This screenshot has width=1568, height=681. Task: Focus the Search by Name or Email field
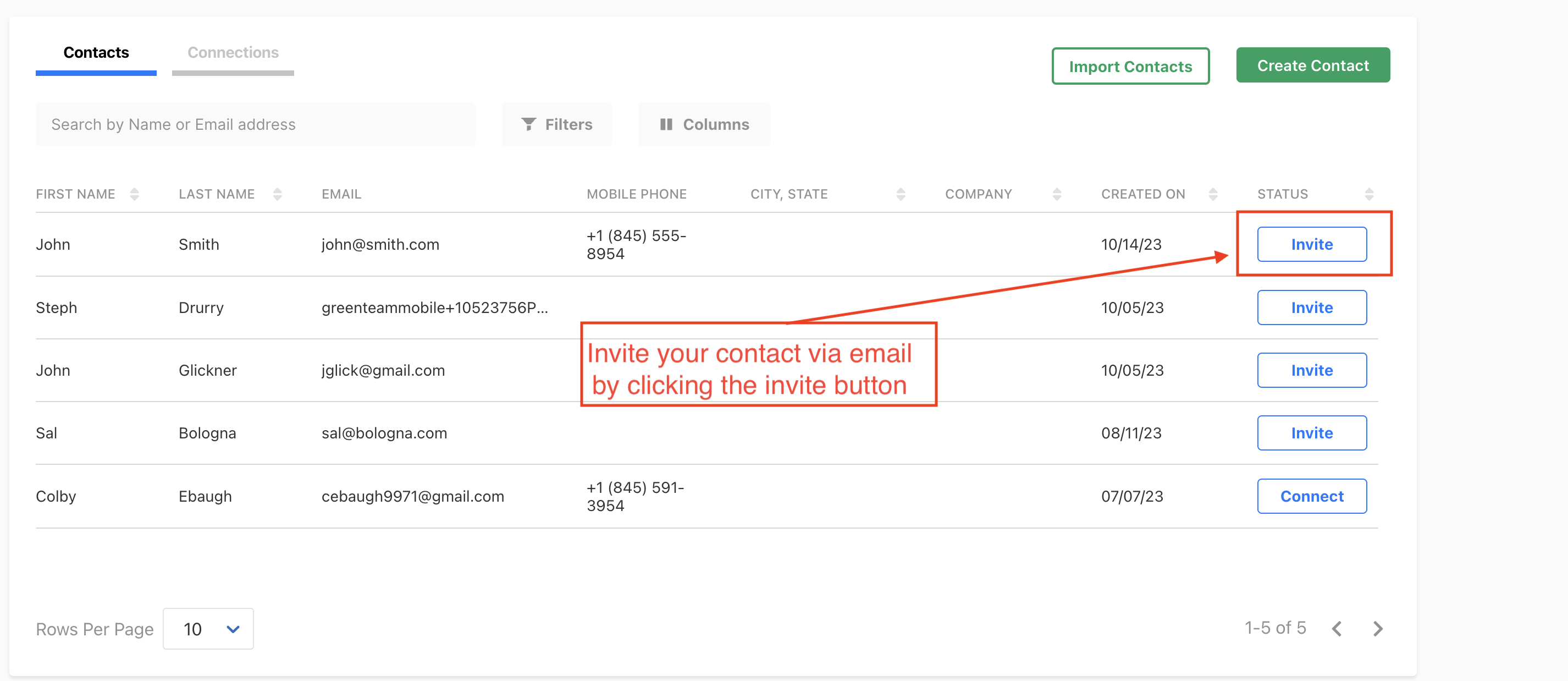click(256, 124)
